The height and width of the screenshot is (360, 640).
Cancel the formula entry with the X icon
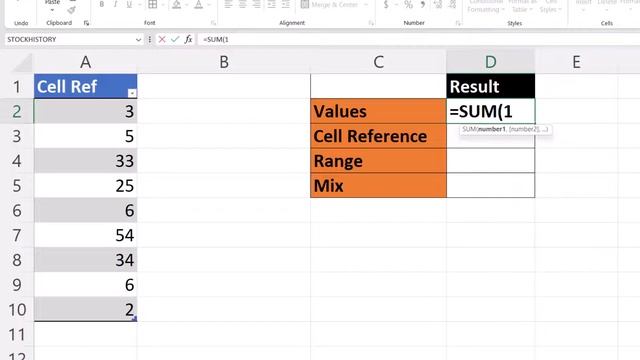click(162, 40)
